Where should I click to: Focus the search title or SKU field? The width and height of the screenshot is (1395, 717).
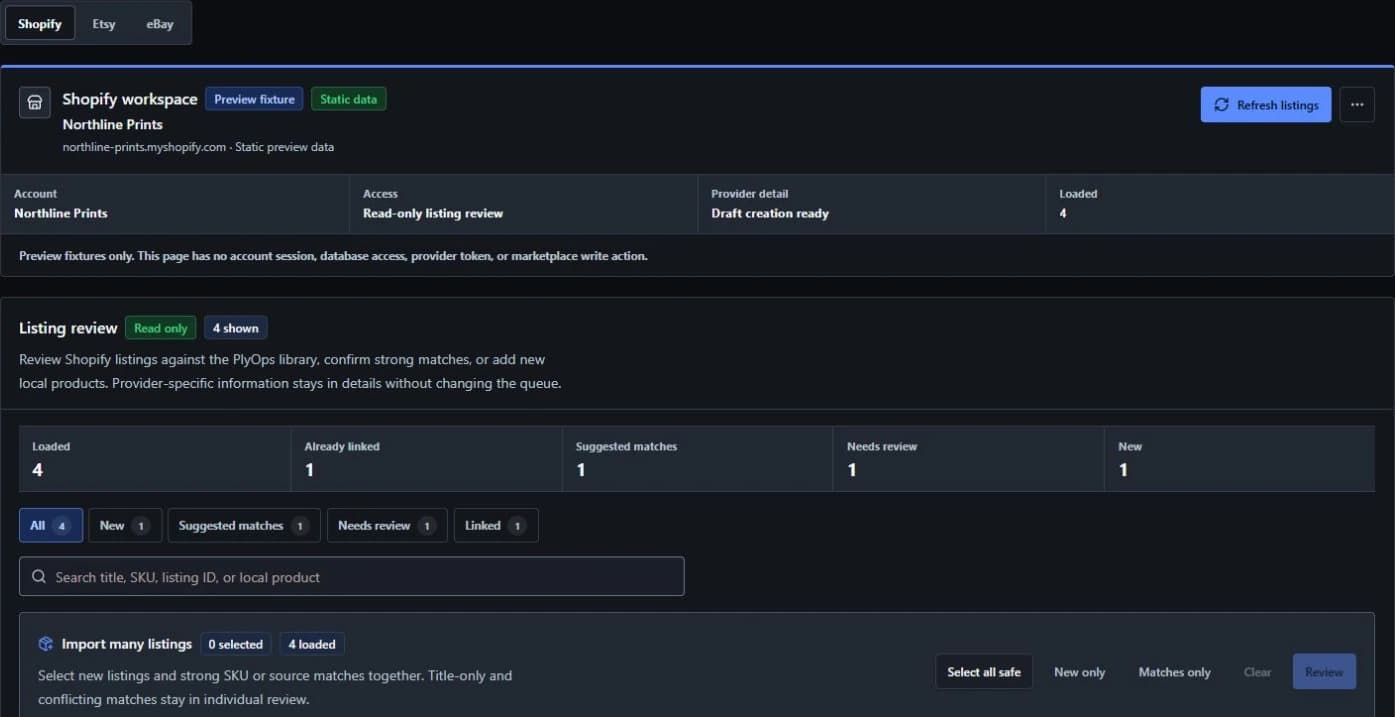352,577
